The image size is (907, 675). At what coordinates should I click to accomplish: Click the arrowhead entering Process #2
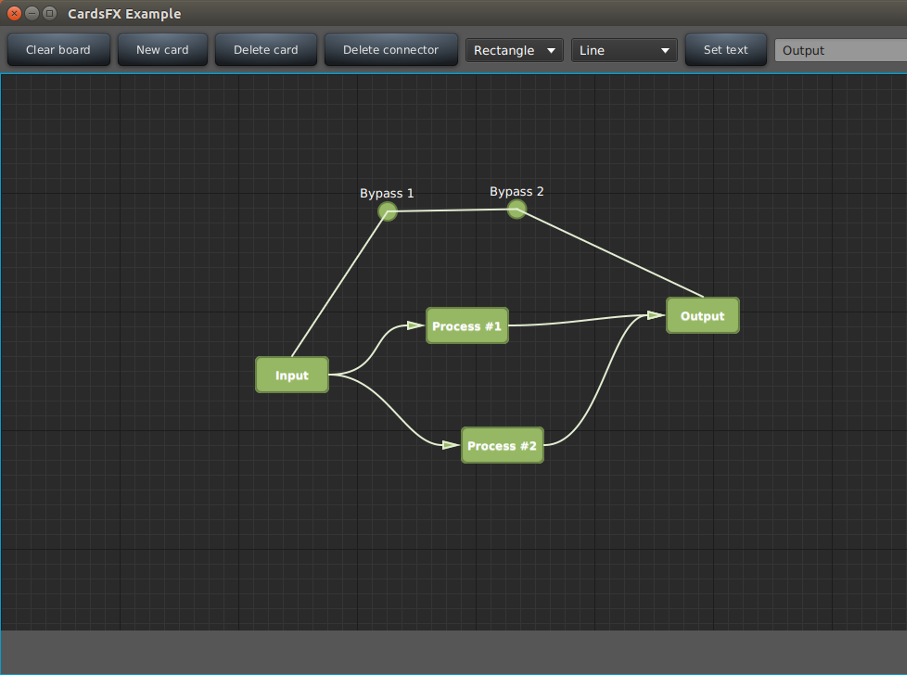click(451, 444)
